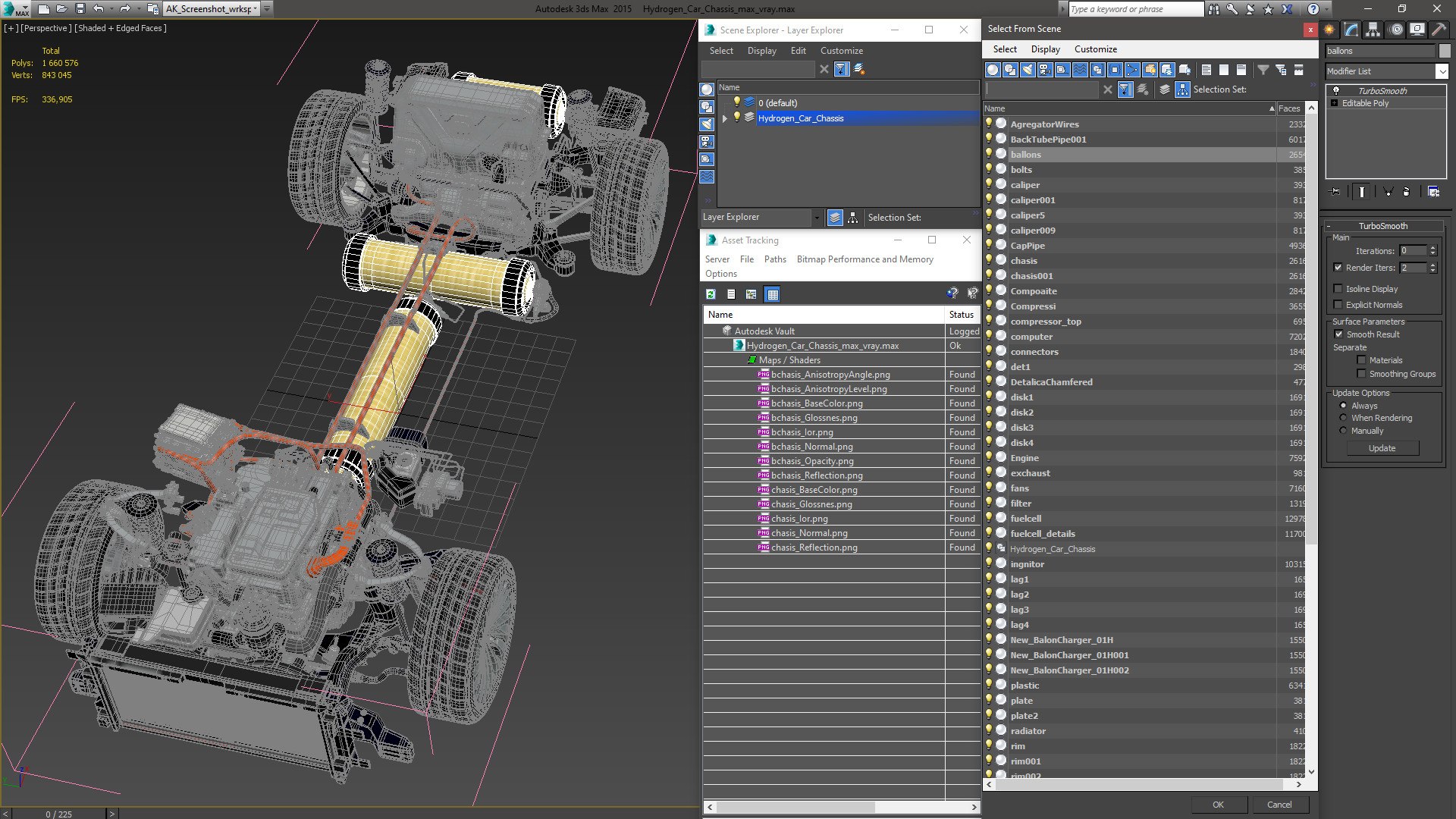Click the New Scene icon
The width and height of the screenshot is (1456, 819).
44,9
